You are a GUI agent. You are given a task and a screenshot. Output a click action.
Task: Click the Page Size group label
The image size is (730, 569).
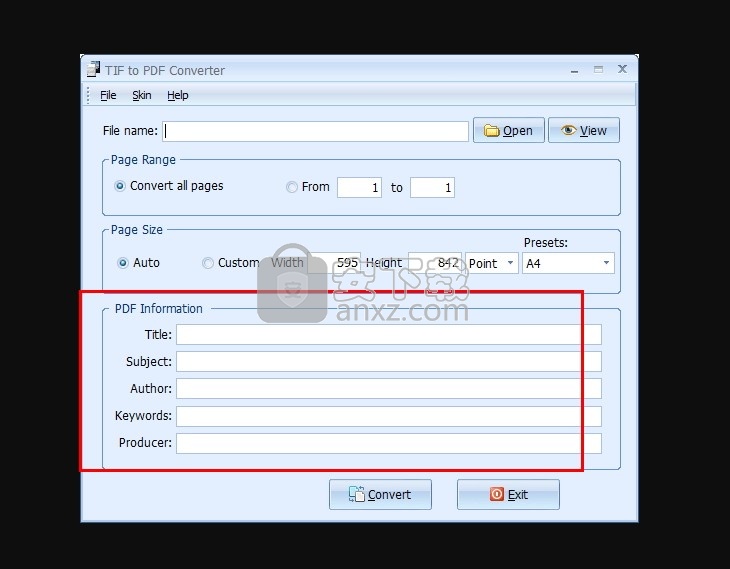[x=137, y=230]
